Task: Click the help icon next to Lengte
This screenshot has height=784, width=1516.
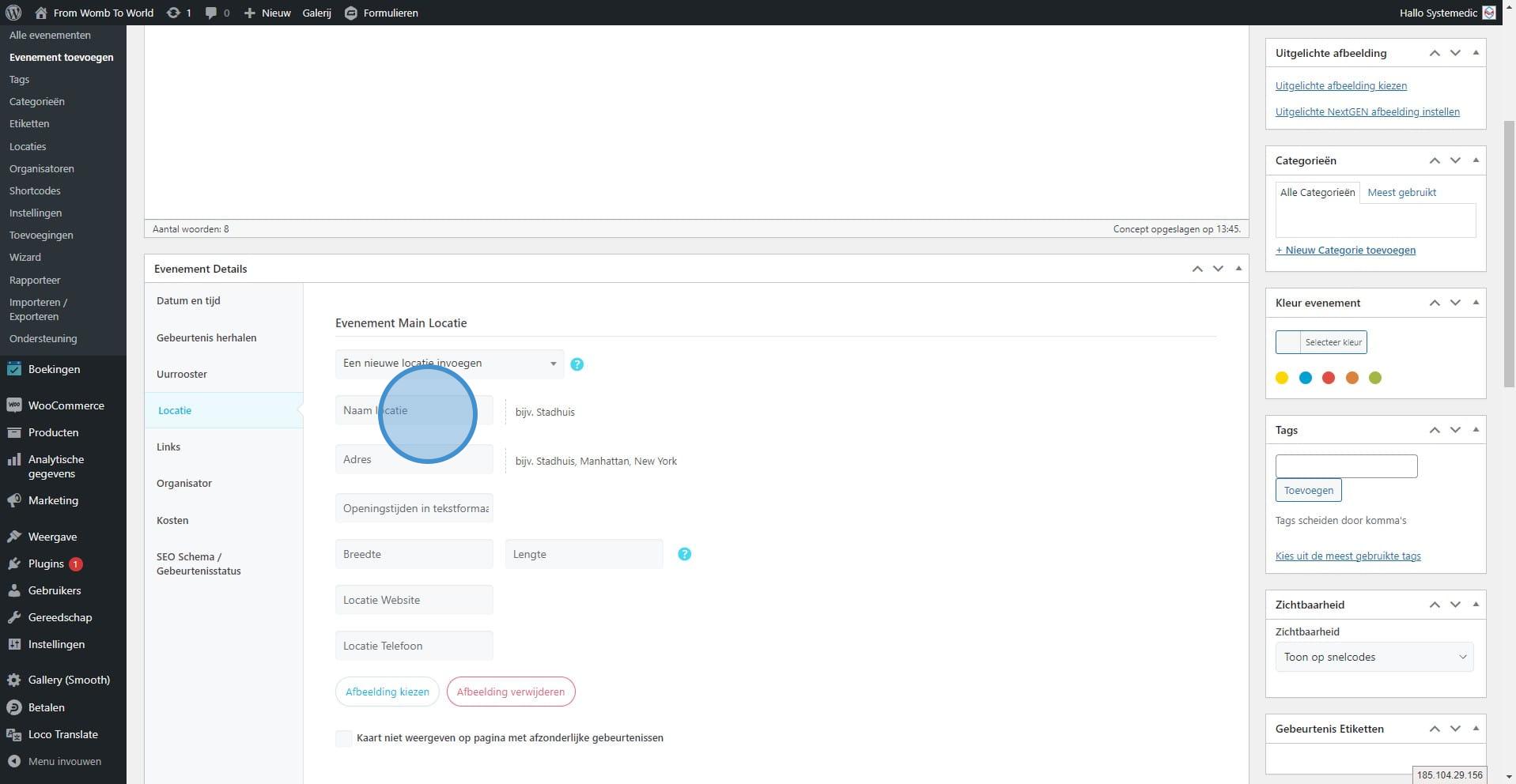Action: [684, 554]
